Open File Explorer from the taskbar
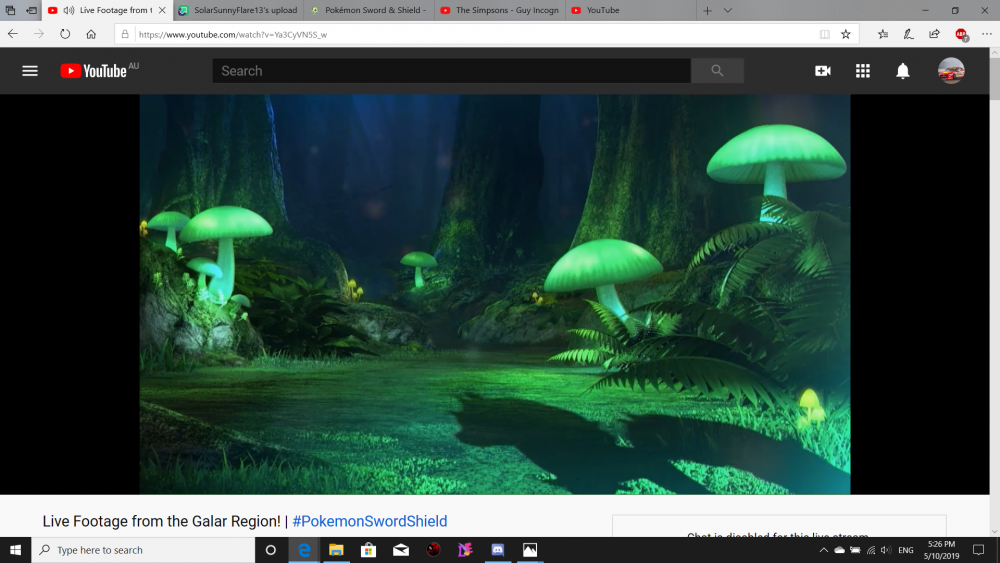Image resolution: width=1000 pixels, height=563 pixels. tap(336, 550)
